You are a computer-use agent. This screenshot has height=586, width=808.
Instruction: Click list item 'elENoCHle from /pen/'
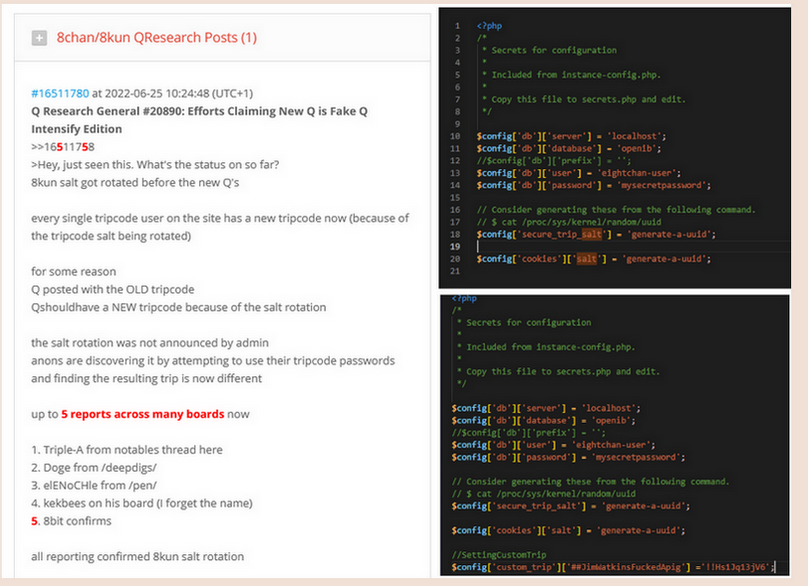pos(94,485)
